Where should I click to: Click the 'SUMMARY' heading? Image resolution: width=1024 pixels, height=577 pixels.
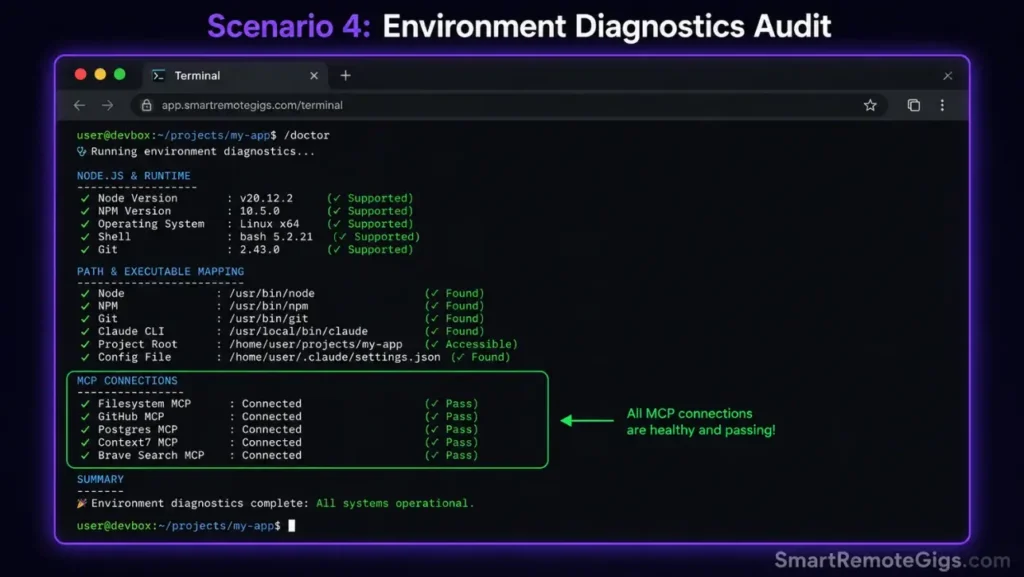click(100, 479)
